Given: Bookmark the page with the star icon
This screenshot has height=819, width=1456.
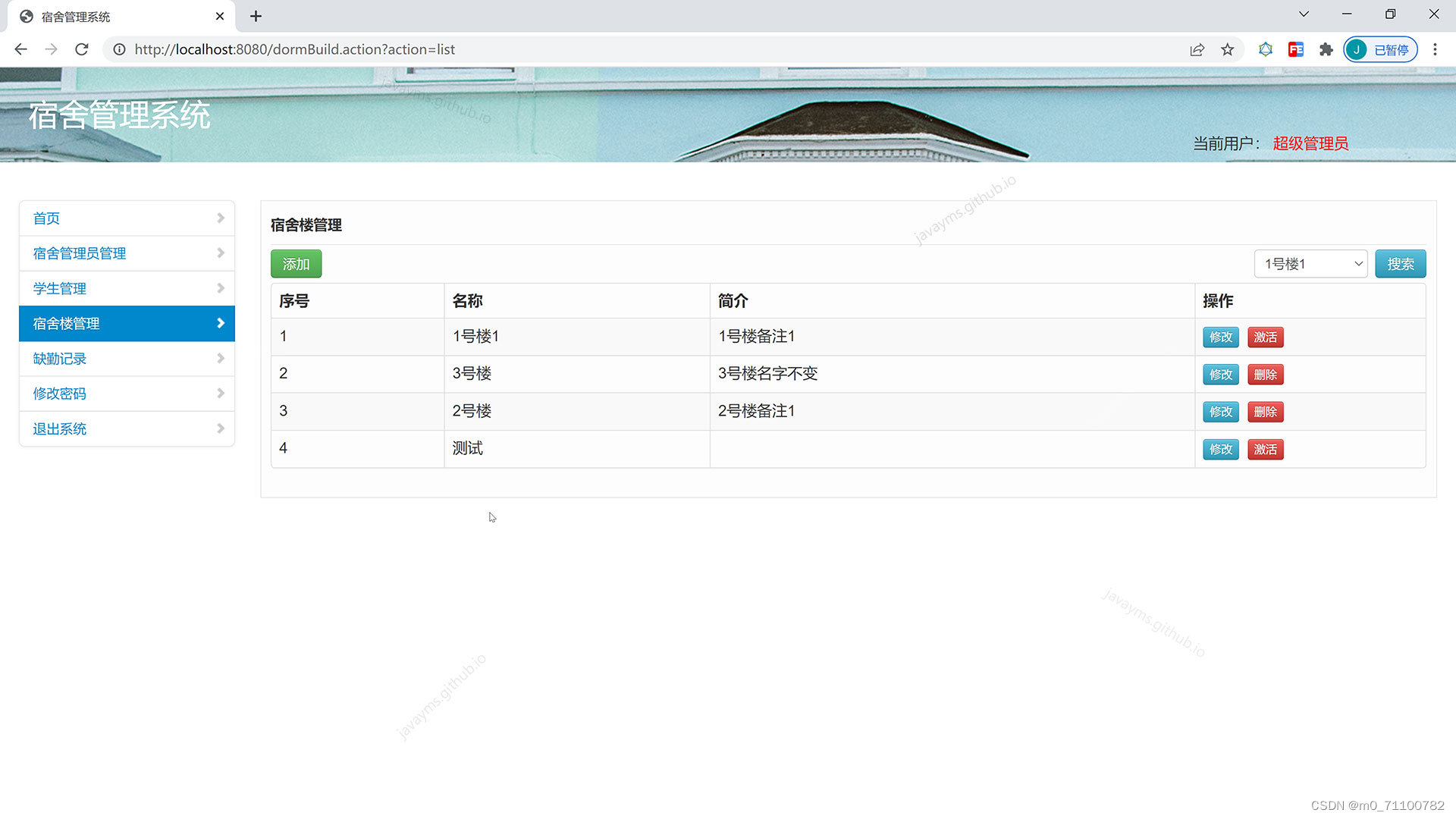Looking at the screenshot, I should (x=1227, y=49).
